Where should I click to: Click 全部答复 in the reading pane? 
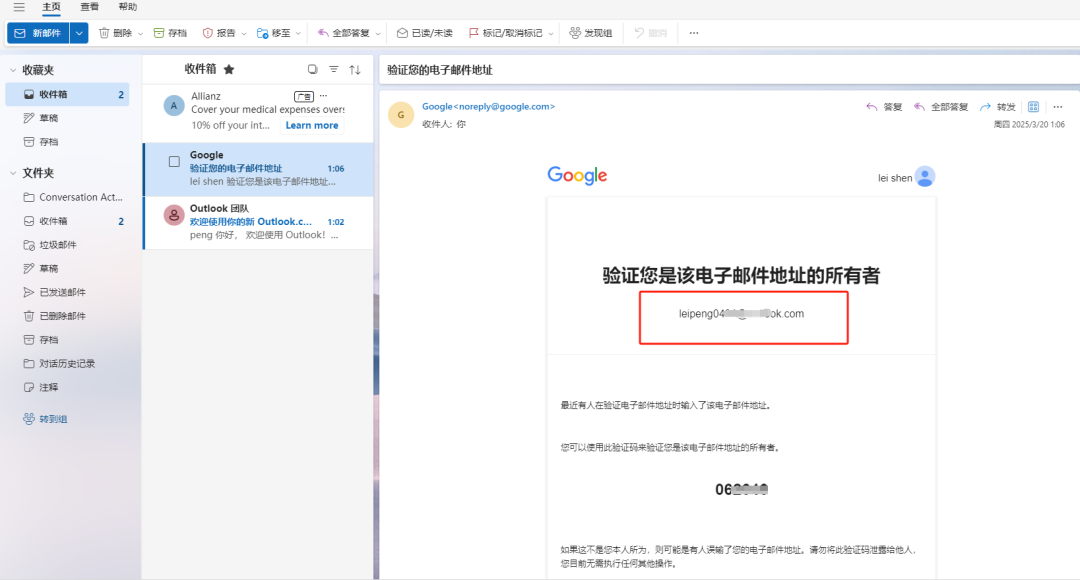coord(940,107)
